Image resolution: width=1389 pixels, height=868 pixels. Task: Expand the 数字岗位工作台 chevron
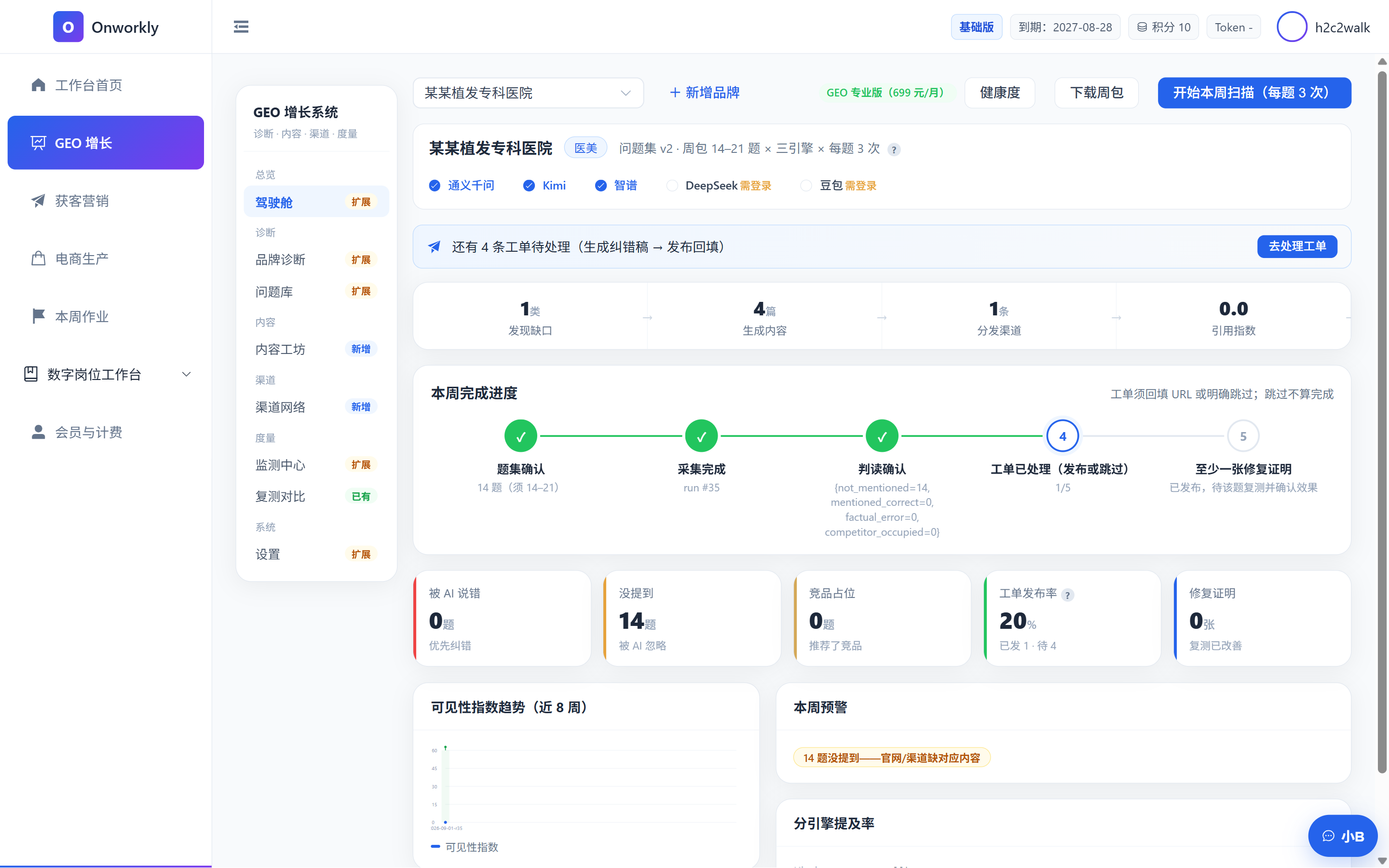tap(187, 374)
